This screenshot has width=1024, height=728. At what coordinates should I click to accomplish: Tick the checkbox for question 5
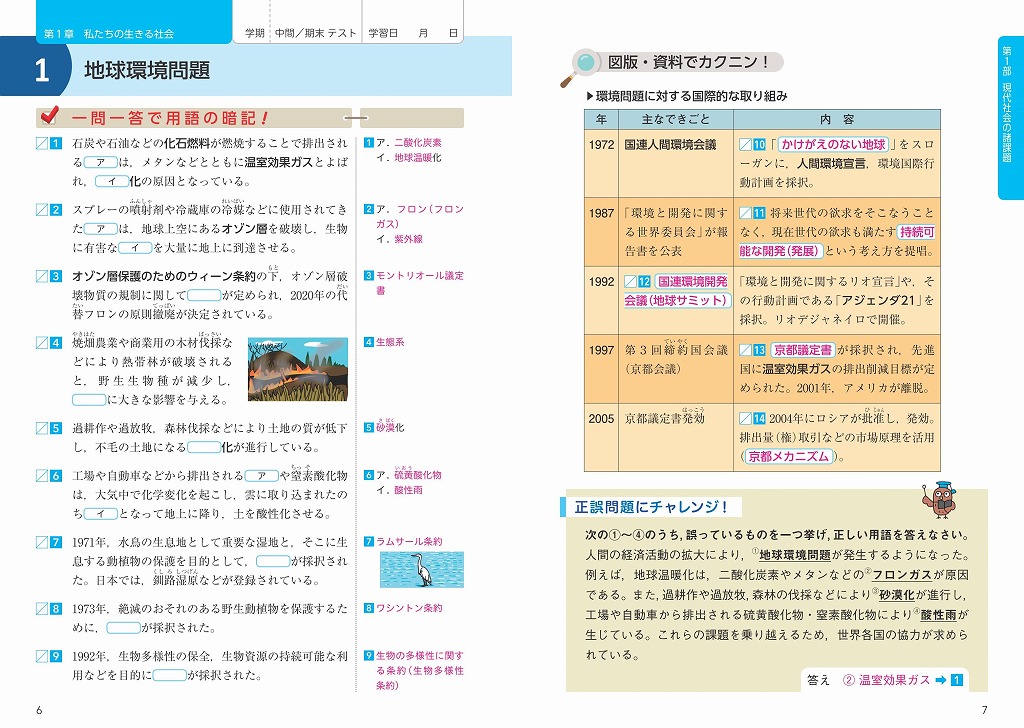pos(41,428)
